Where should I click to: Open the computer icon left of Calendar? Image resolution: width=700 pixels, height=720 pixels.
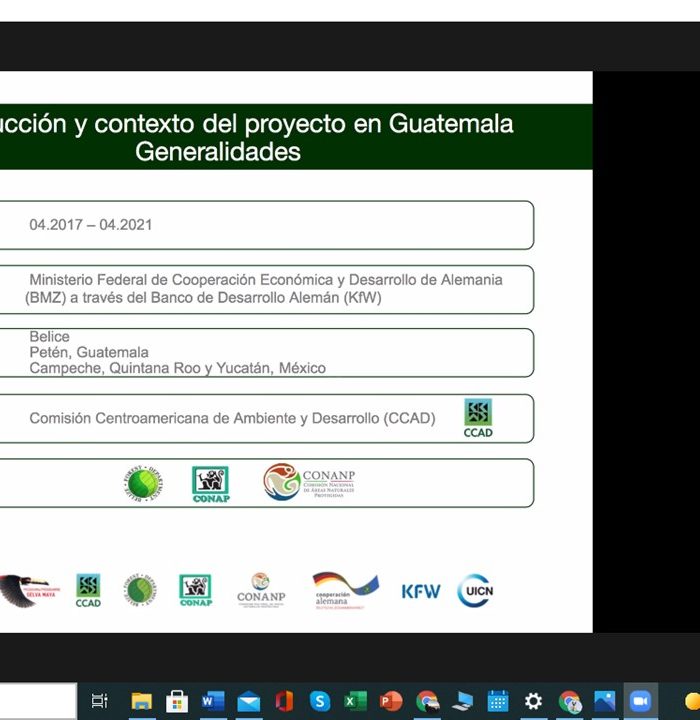click(463, 701)
